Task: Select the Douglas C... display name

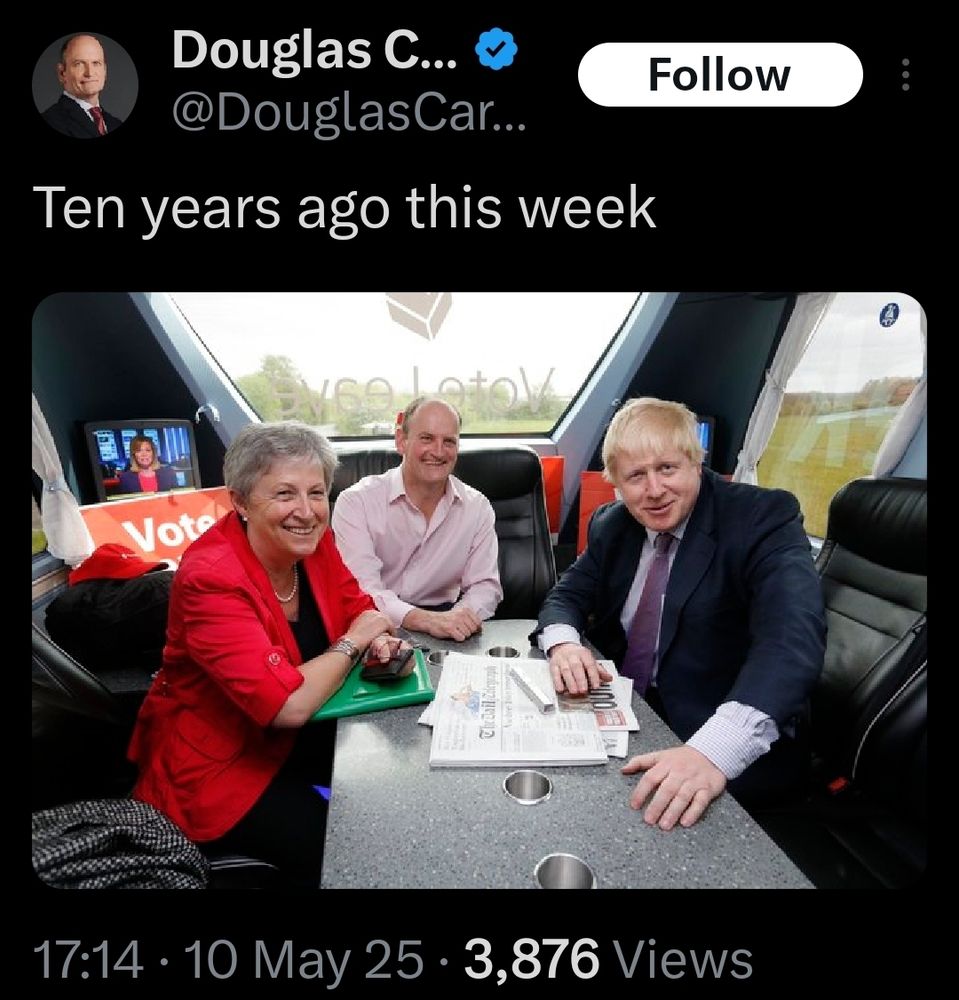Action: pyautogui.click(x=314, y=50)
